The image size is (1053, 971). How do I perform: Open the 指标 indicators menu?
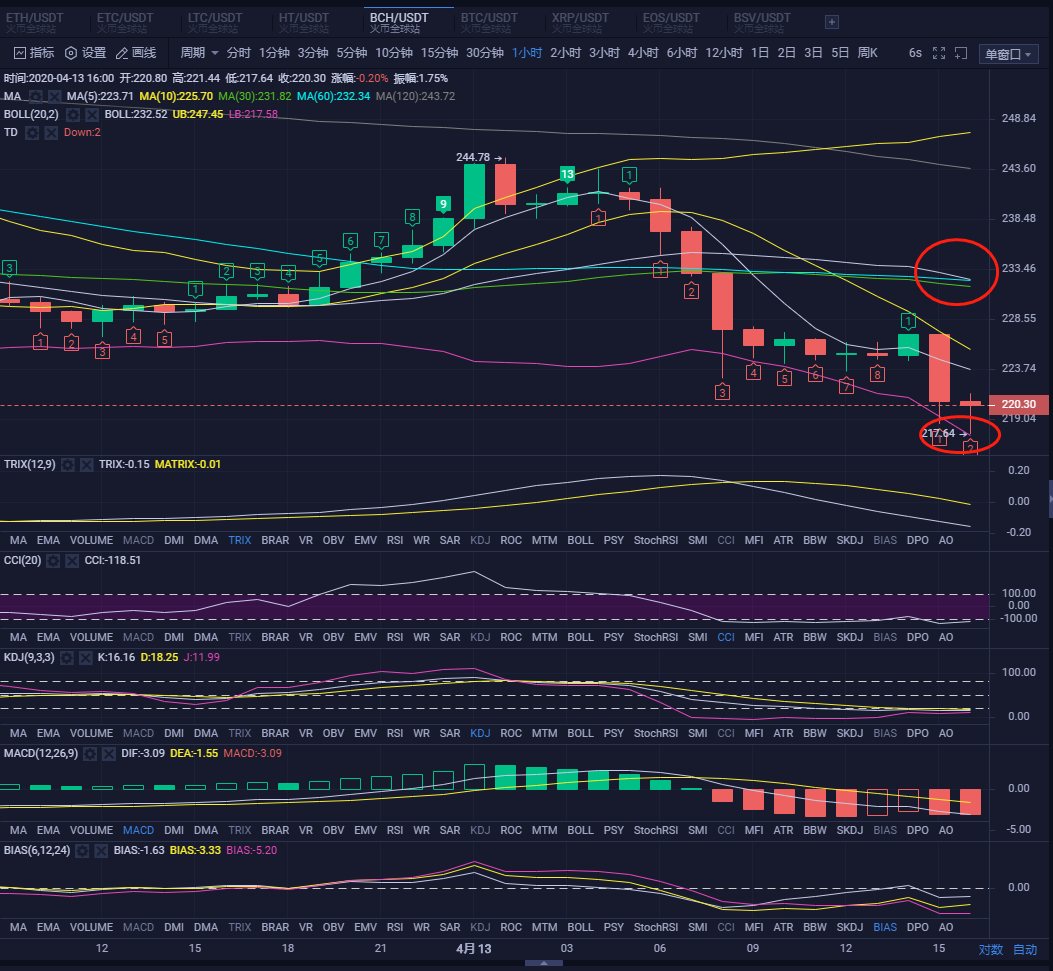pos(34,52)
